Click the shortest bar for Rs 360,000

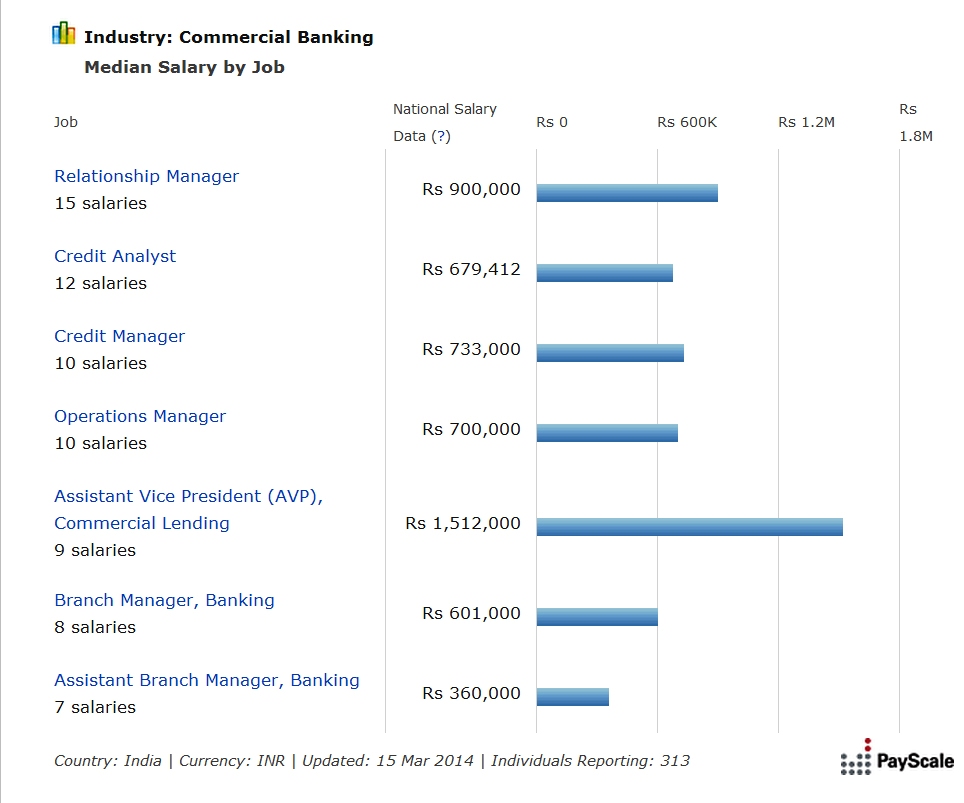coord(572,697)
